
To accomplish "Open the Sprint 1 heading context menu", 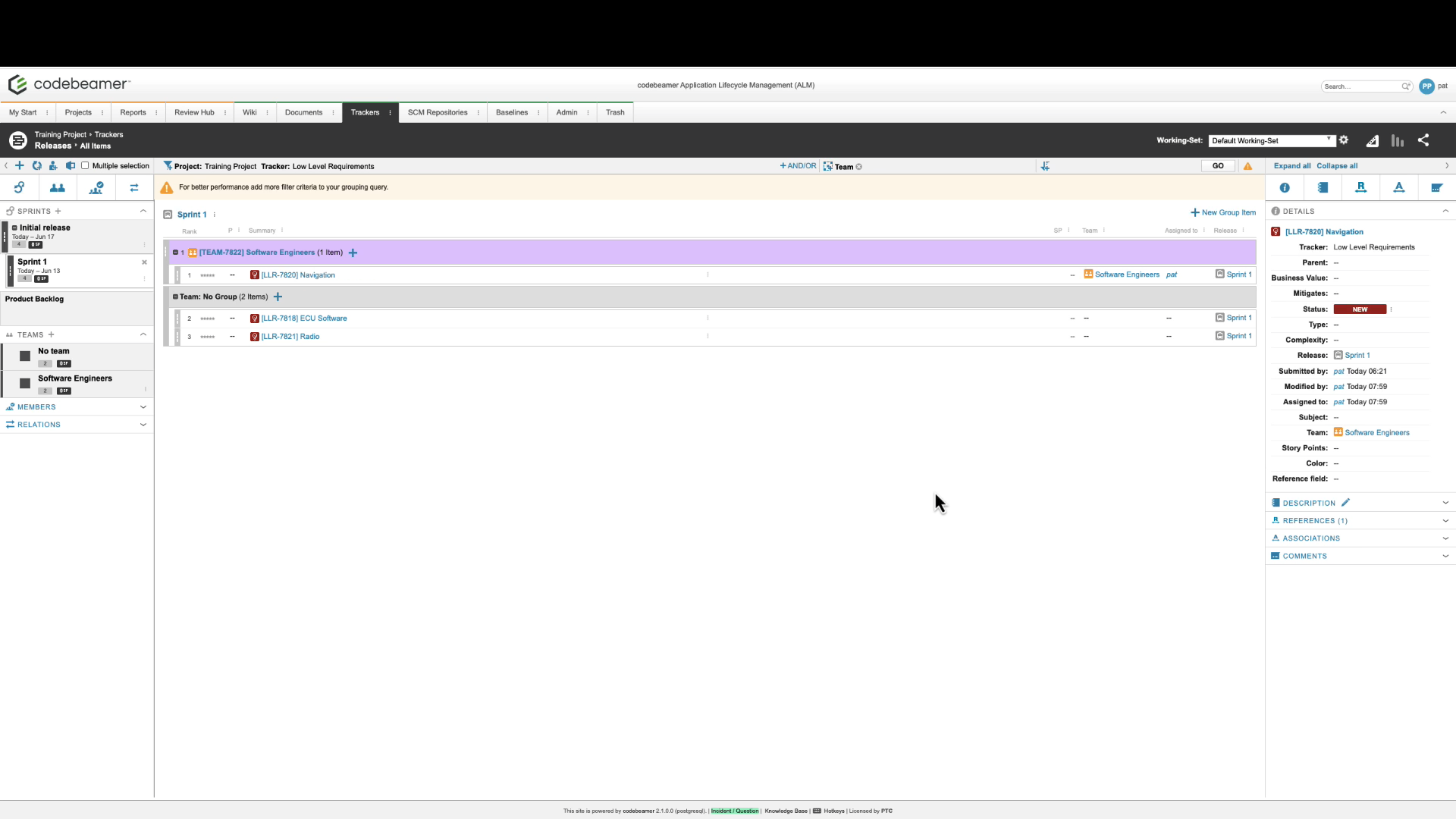I will (x=215, y=215).
